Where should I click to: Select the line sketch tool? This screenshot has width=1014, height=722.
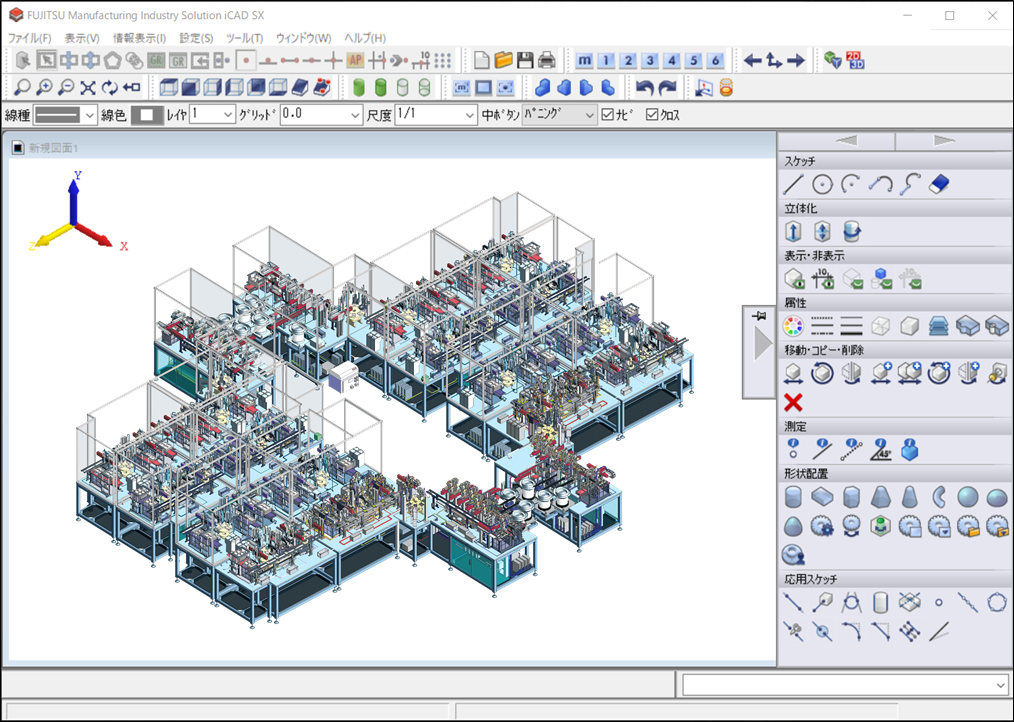tap(793, 184)
